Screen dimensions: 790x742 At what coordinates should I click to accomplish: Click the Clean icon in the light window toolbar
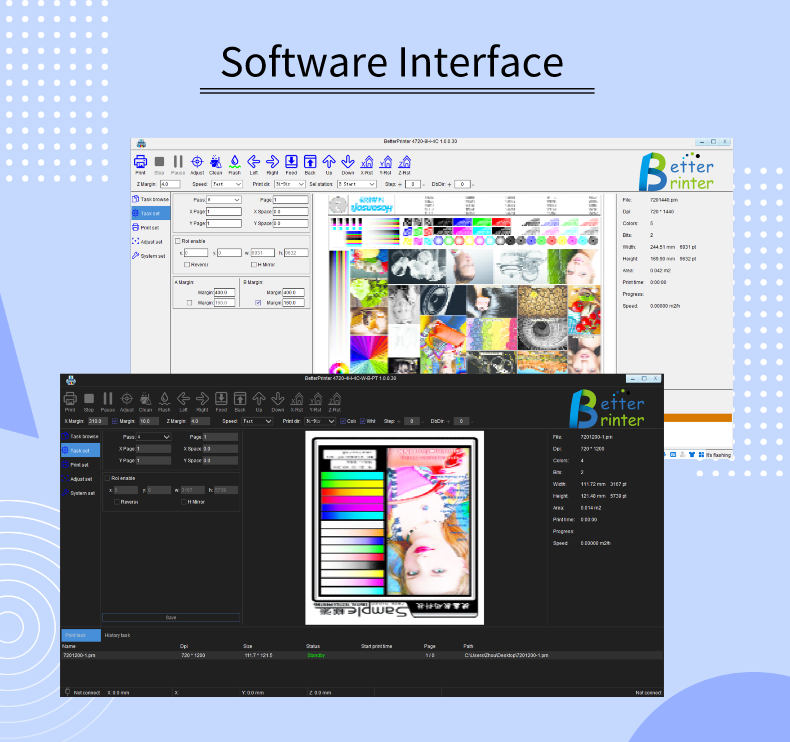[215, 161]
